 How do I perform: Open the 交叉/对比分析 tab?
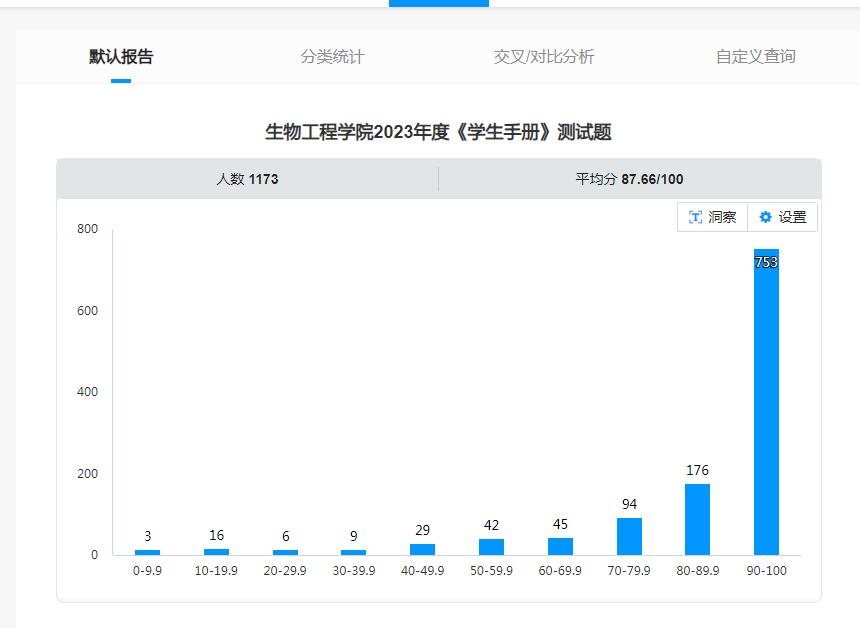[544, 57]
